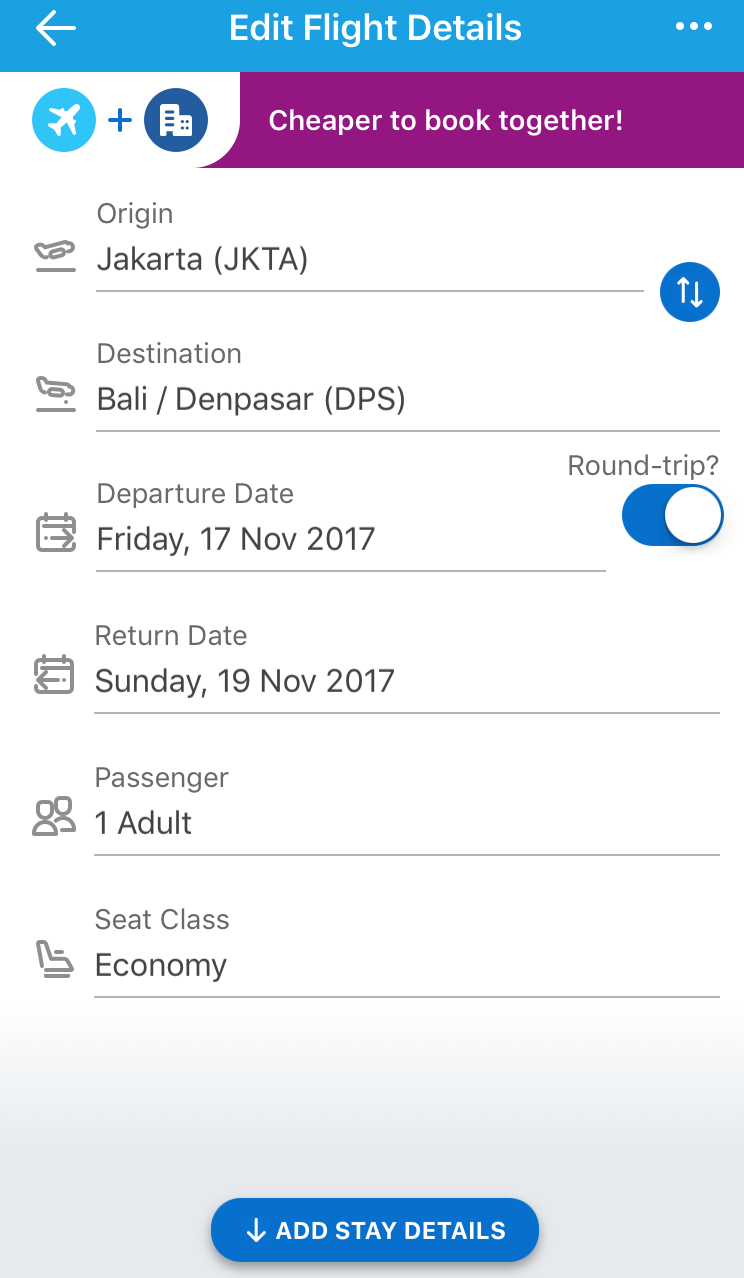Edit Destination field showing Bali / Denpasar
Image resolution: width=744 pixels, height=1278 pixels.
[x=406, y=400]
